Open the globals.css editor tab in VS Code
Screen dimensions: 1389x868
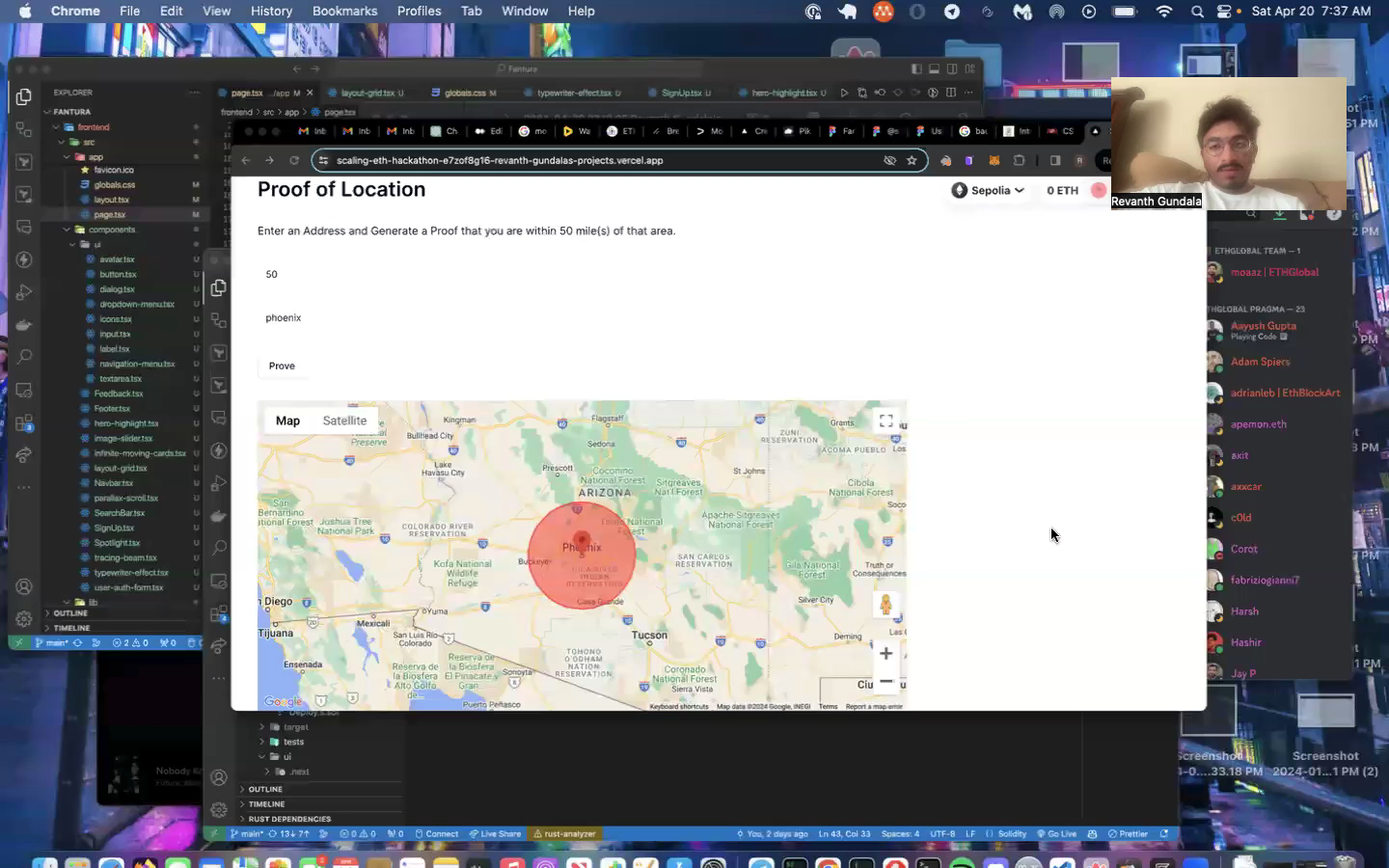(464, 94)
